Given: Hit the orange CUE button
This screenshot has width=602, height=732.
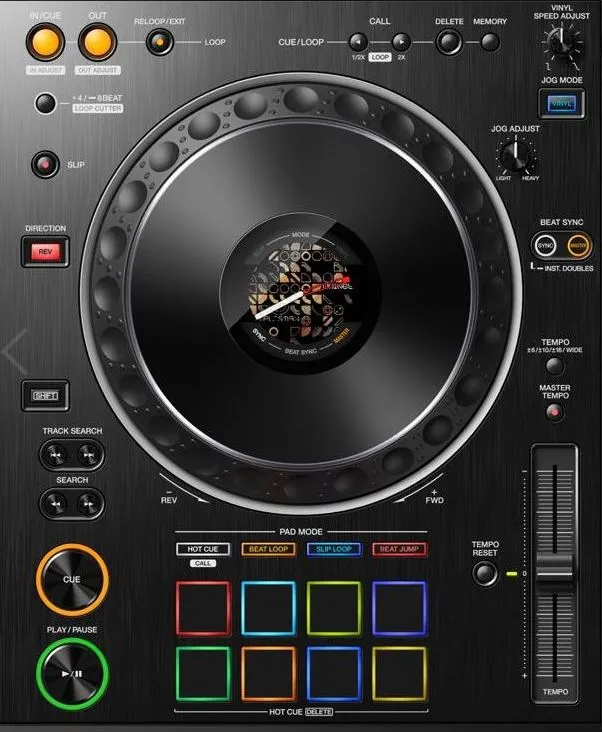Looking at the screenshot, I should (x=72, y=580).
